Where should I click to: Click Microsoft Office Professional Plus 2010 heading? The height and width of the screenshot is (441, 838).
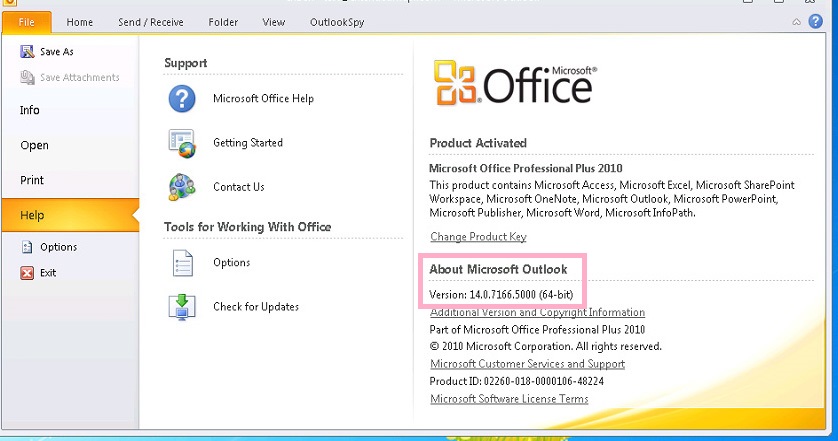click(x=526, y=168)
